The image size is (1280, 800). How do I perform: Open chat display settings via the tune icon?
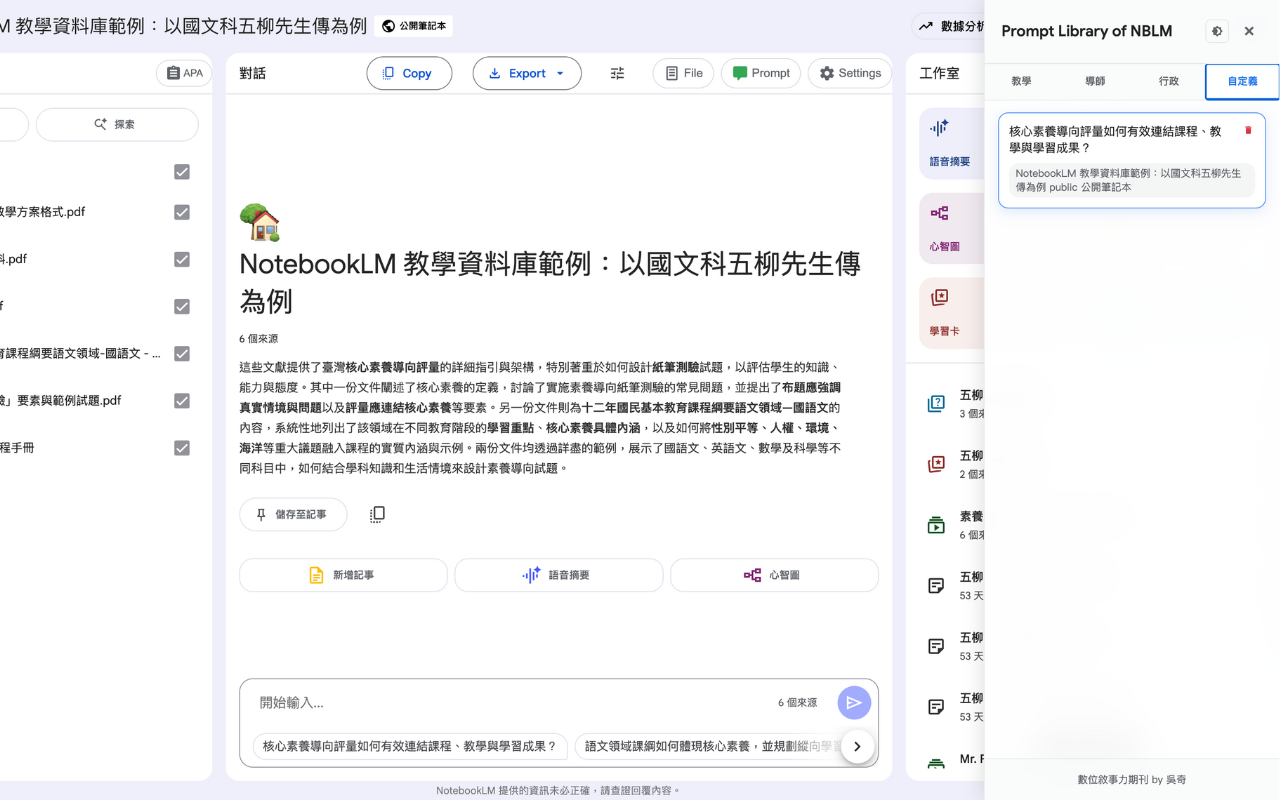(x=617, y=73)
